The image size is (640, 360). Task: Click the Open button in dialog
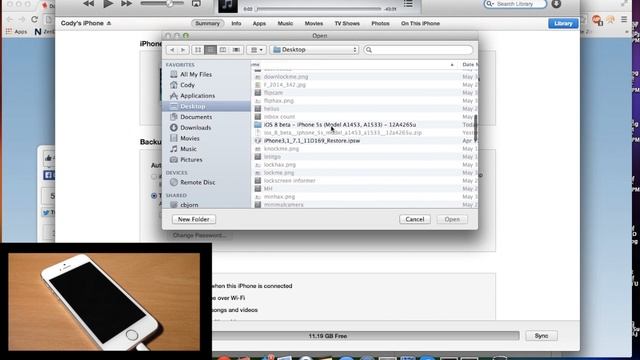452,219
